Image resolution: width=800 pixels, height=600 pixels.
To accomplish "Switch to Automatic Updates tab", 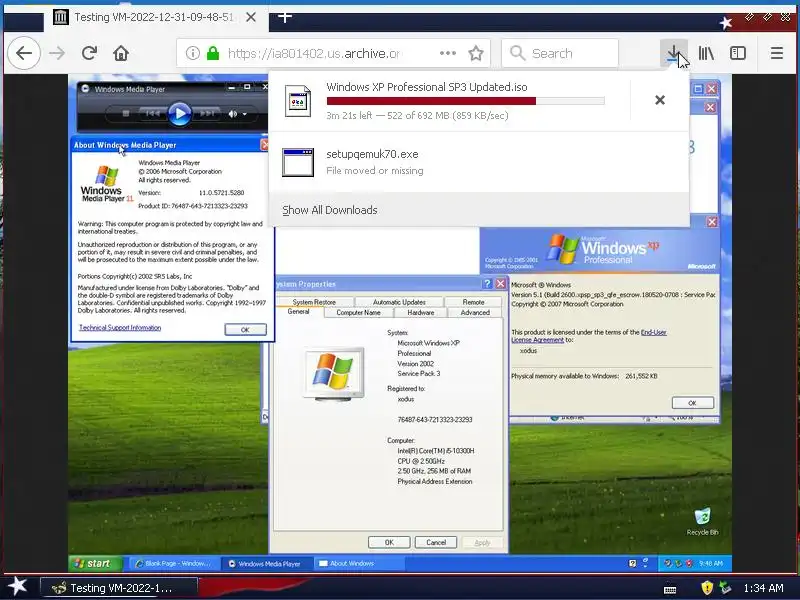I will point(399,302).
